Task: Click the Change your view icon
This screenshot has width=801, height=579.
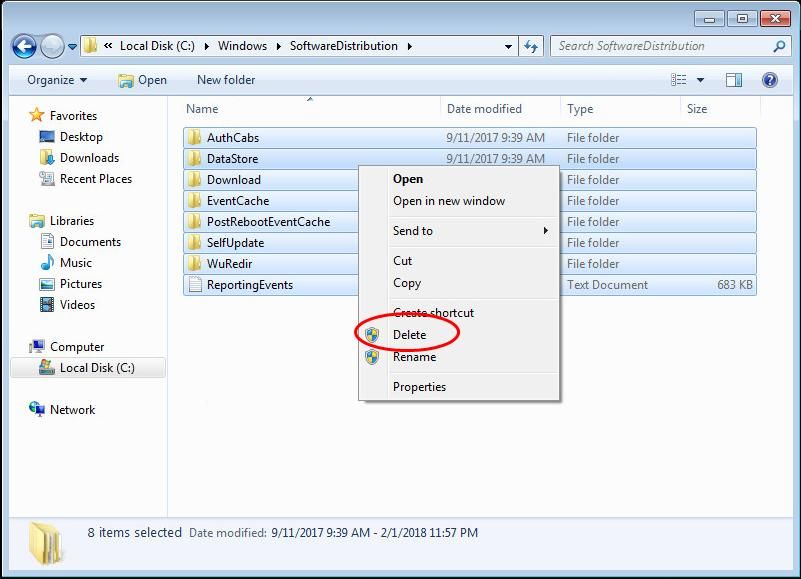Action: click(x=678, y=80)
